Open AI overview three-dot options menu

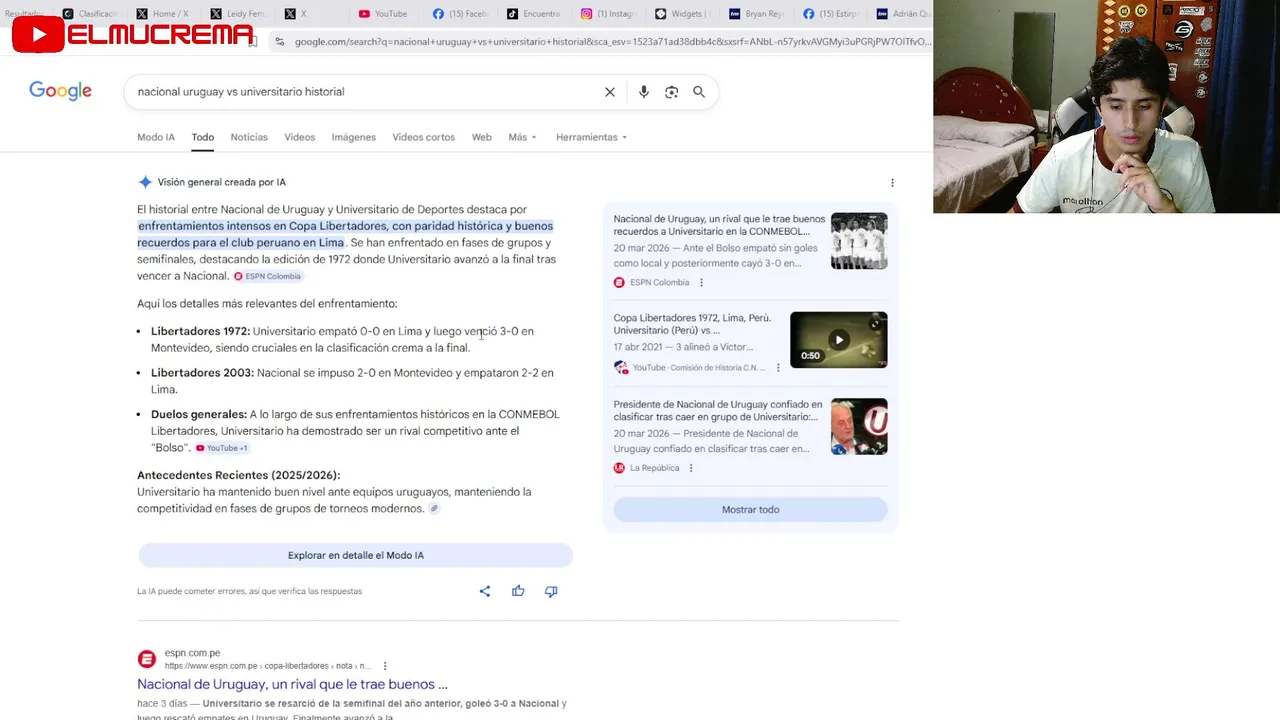point(892,183)
